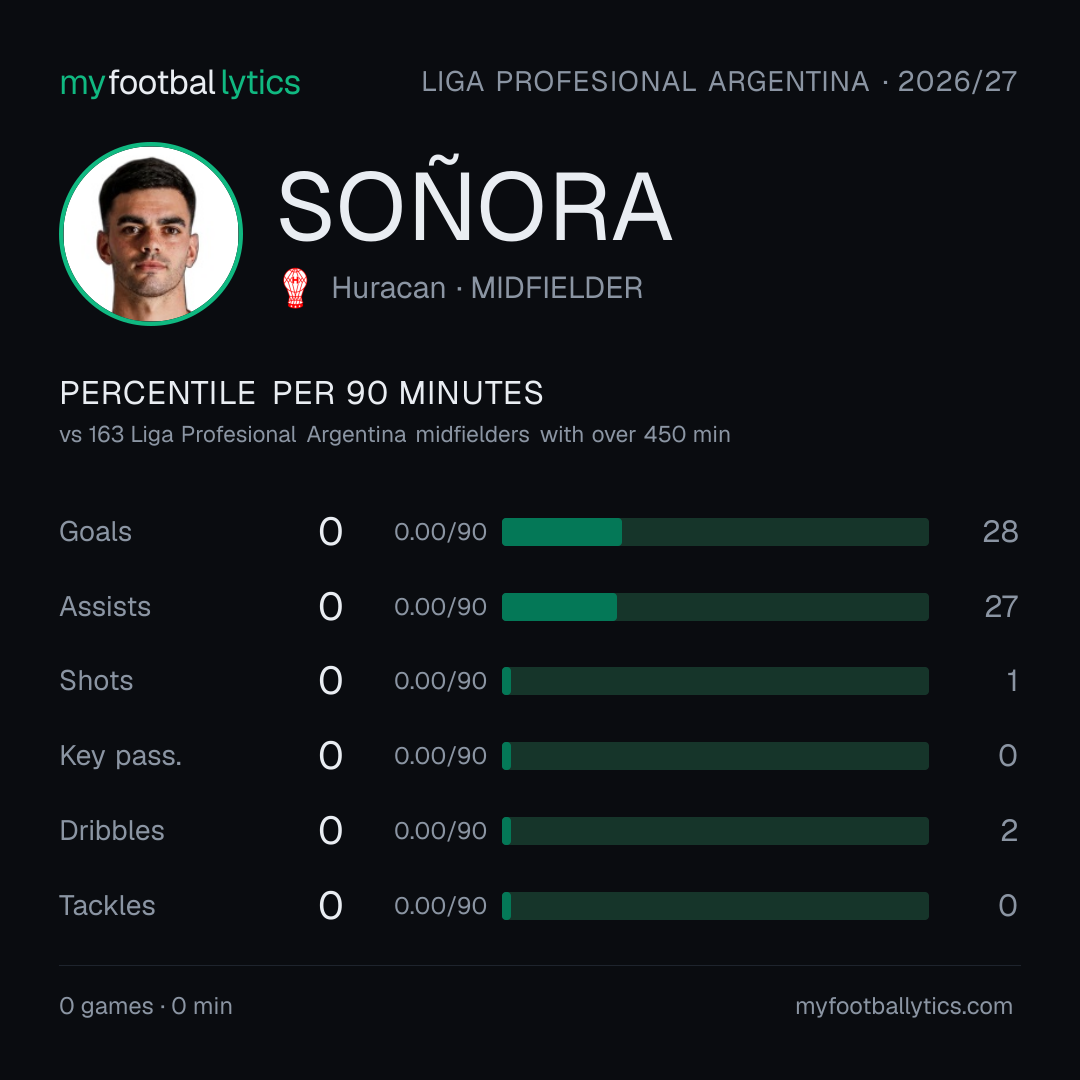
Task: Click the myfootballytics logo
Action: click(x=180, y=83)
